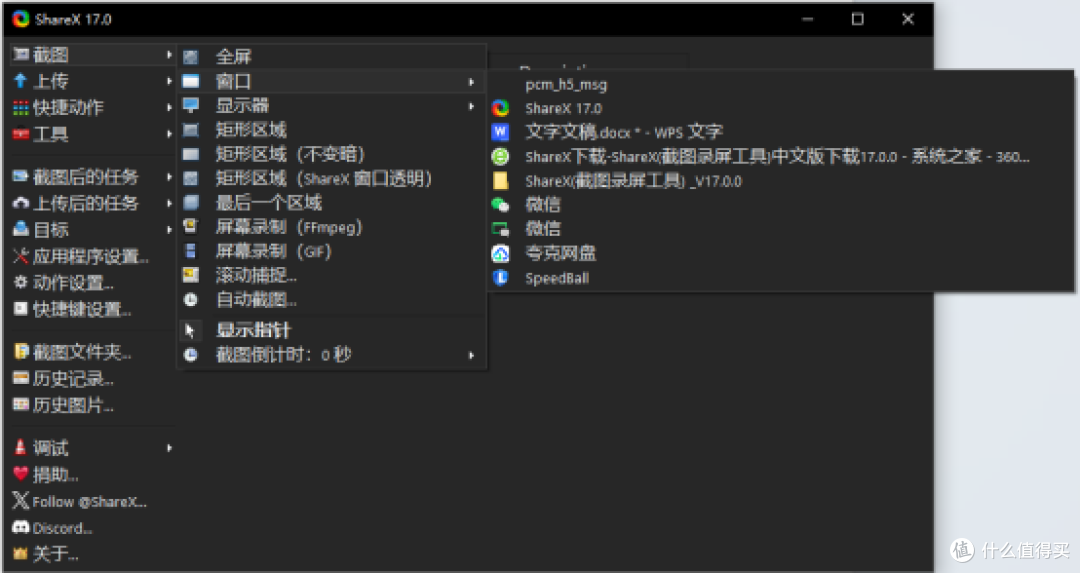Click the cloud icon beside 上传后的任务
The height and width of the screenshot is (573, 1080).
21,203
